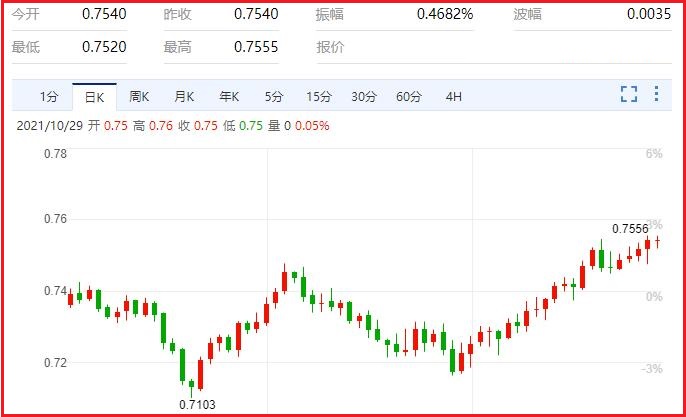Viewport: 686px width, 417px height.
Task: Click the 波幅 label
Action: point(528,14)
